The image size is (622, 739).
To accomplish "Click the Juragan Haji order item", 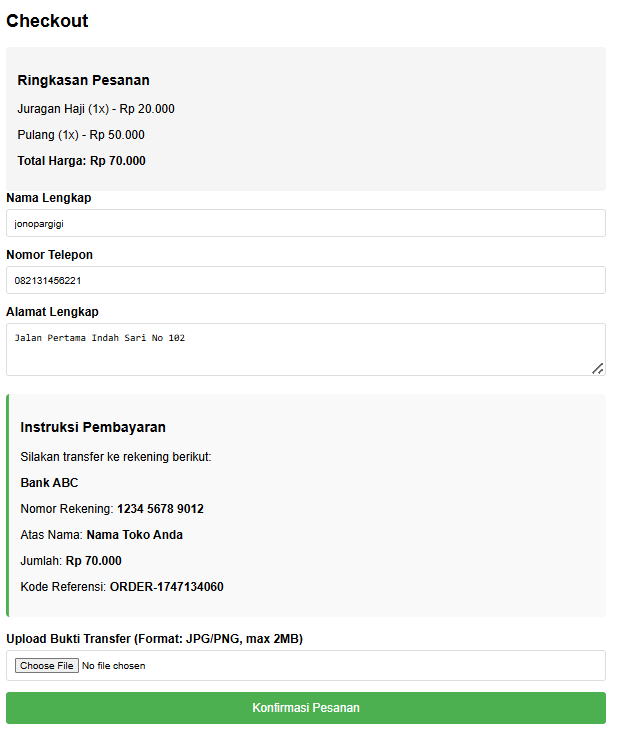I will [96, 109].
